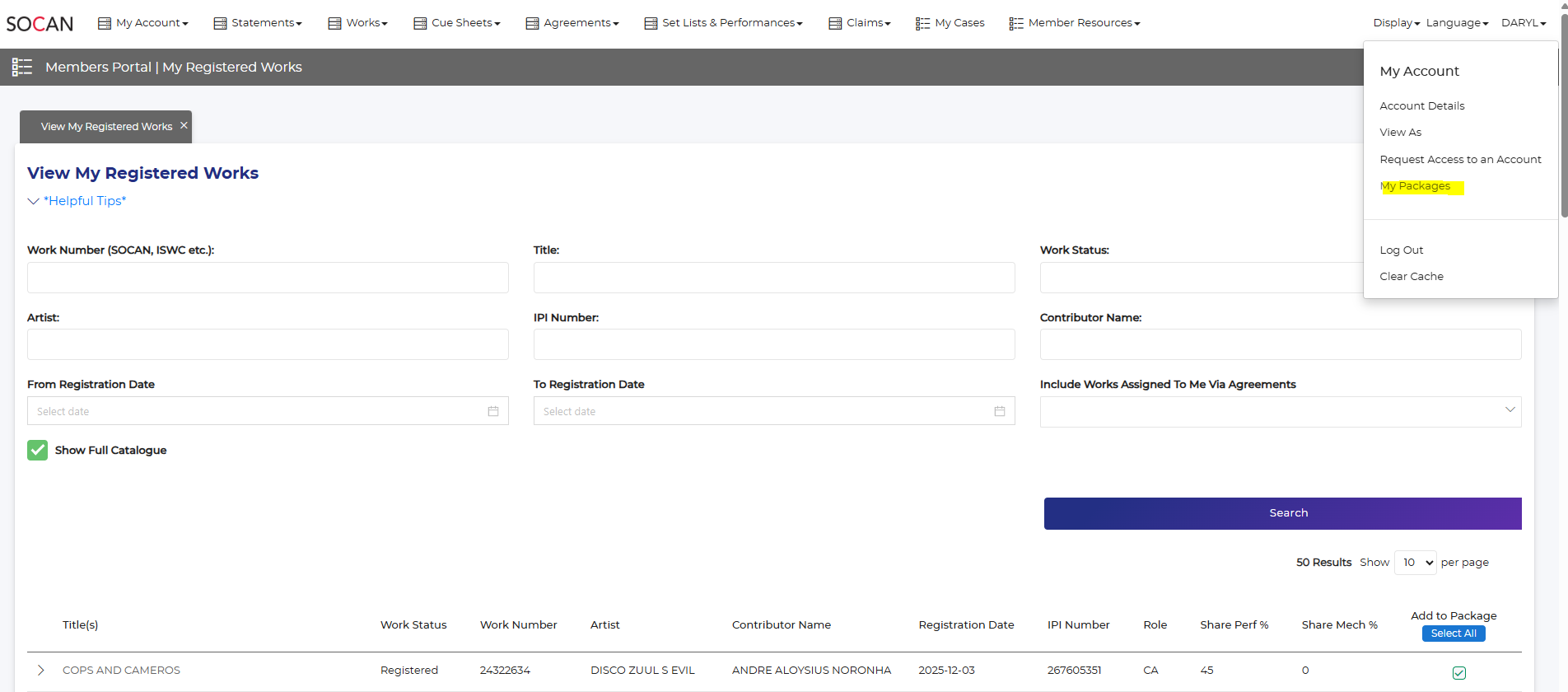
Task: Click the SOCAN logo
Action: pyautogui.click(x=40, y=24)
